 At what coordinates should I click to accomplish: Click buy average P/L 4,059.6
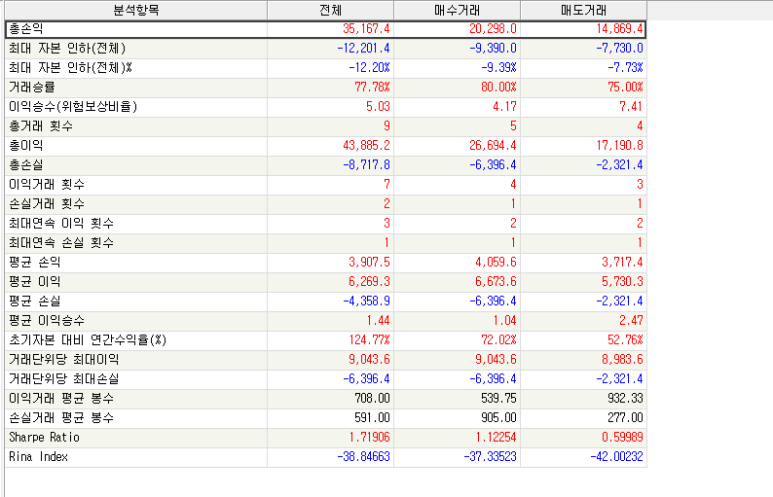pos(496,262)
